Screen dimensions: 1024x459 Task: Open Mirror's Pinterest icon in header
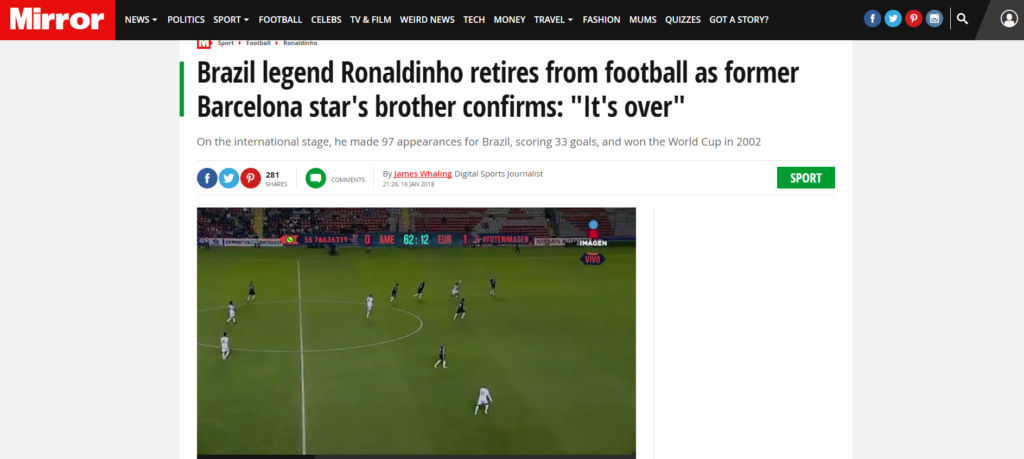(x=914, y=19)
